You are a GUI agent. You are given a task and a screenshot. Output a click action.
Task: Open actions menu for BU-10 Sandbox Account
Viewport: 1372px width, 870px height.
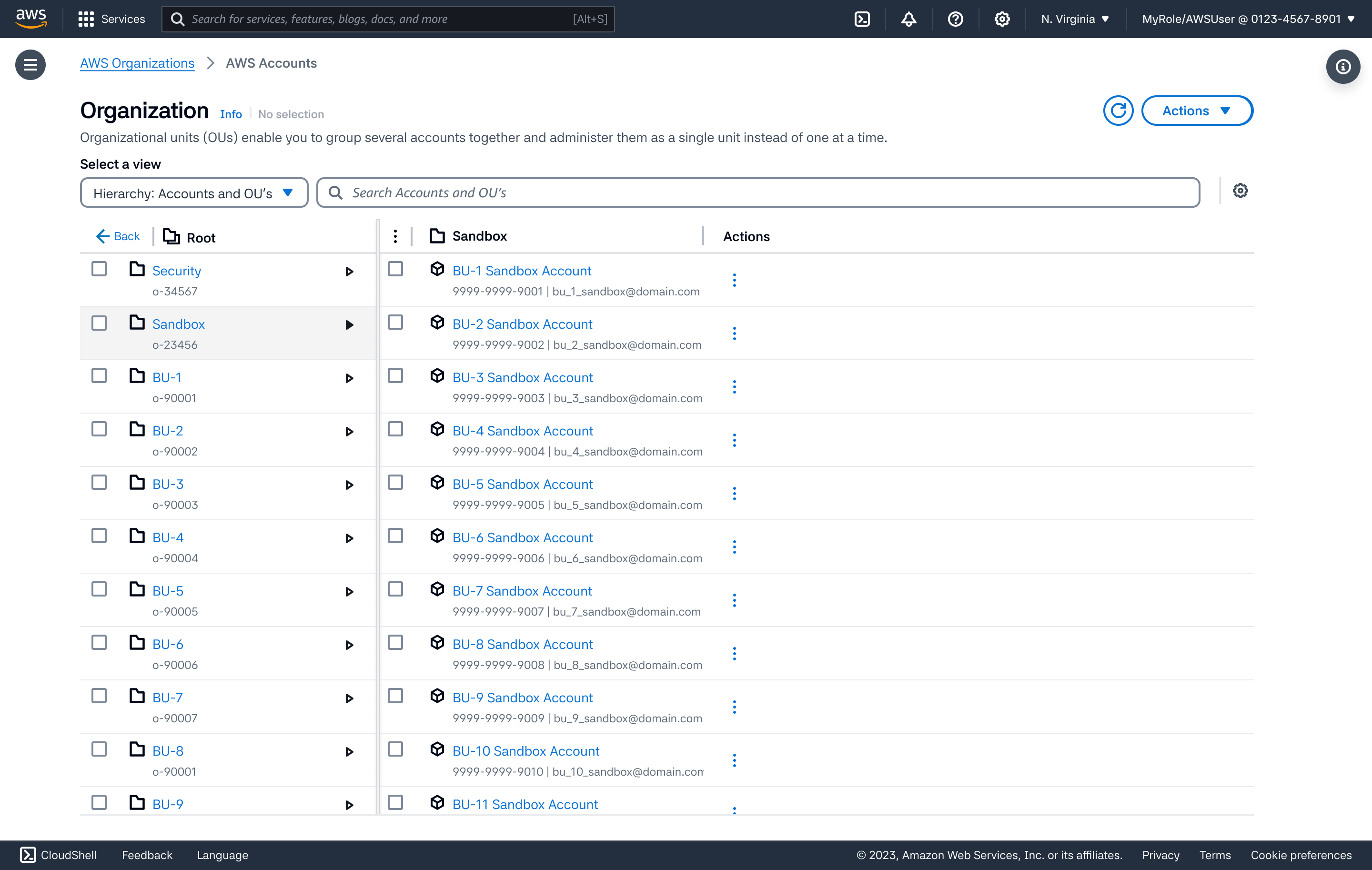(735, 760)
